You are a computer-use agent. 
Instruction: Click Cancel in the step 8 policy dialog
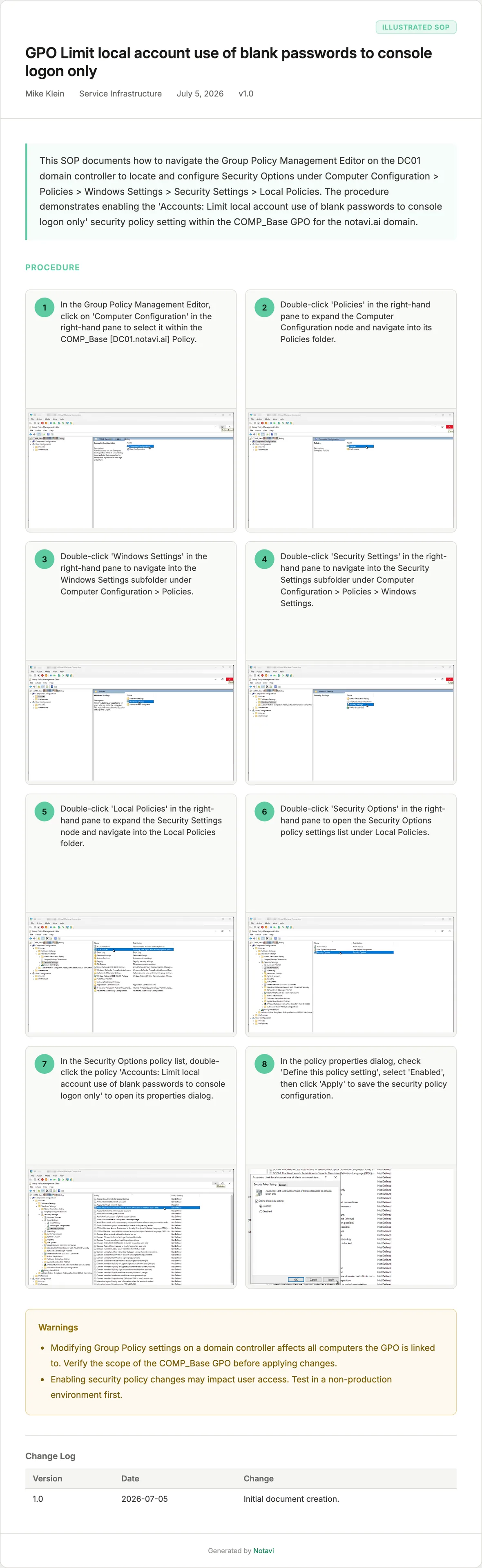click(x=314, y=1280)
